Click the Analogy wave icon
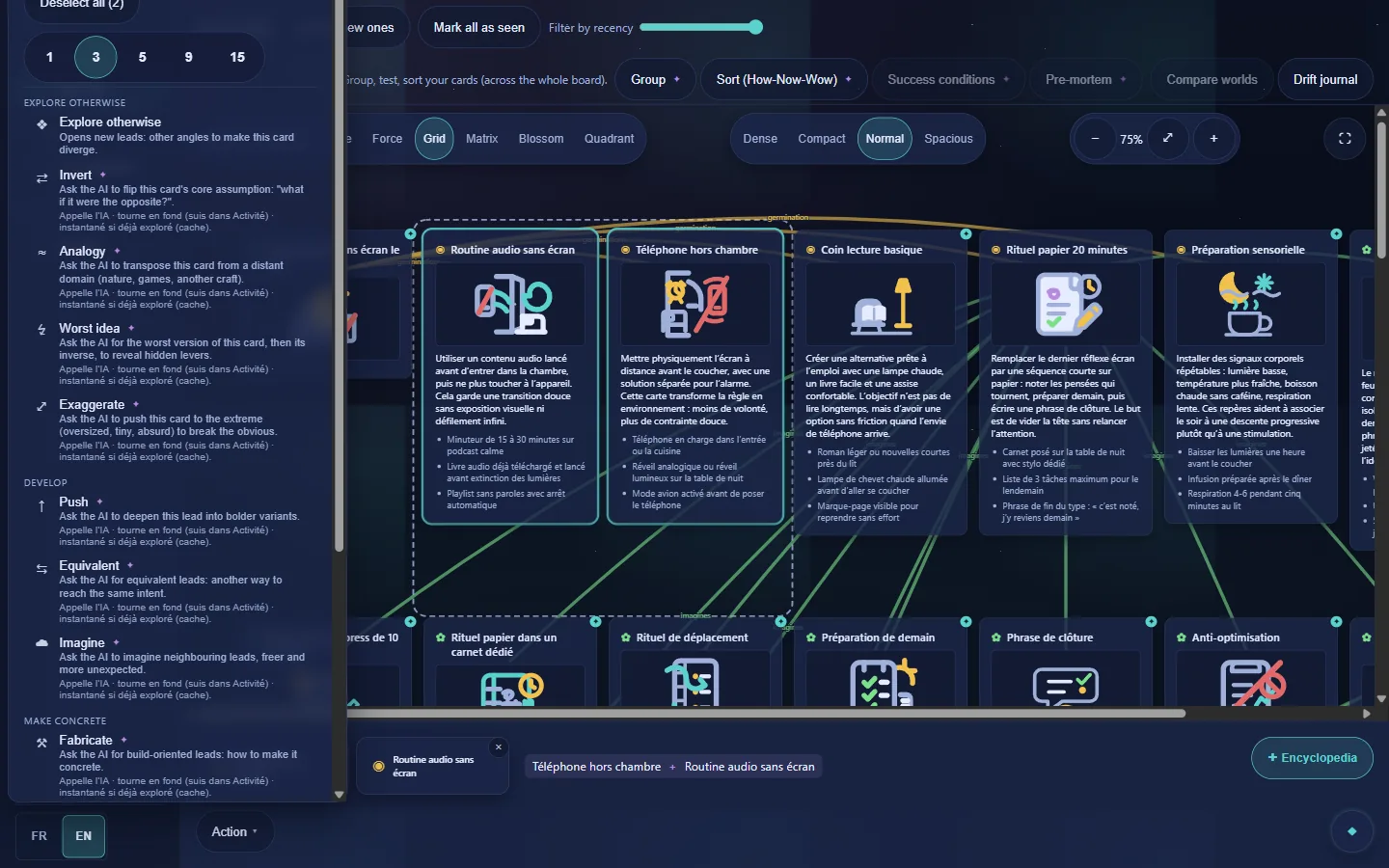Image resolution: width=1389 pixels, height=868 pixels. coord(41,253)
